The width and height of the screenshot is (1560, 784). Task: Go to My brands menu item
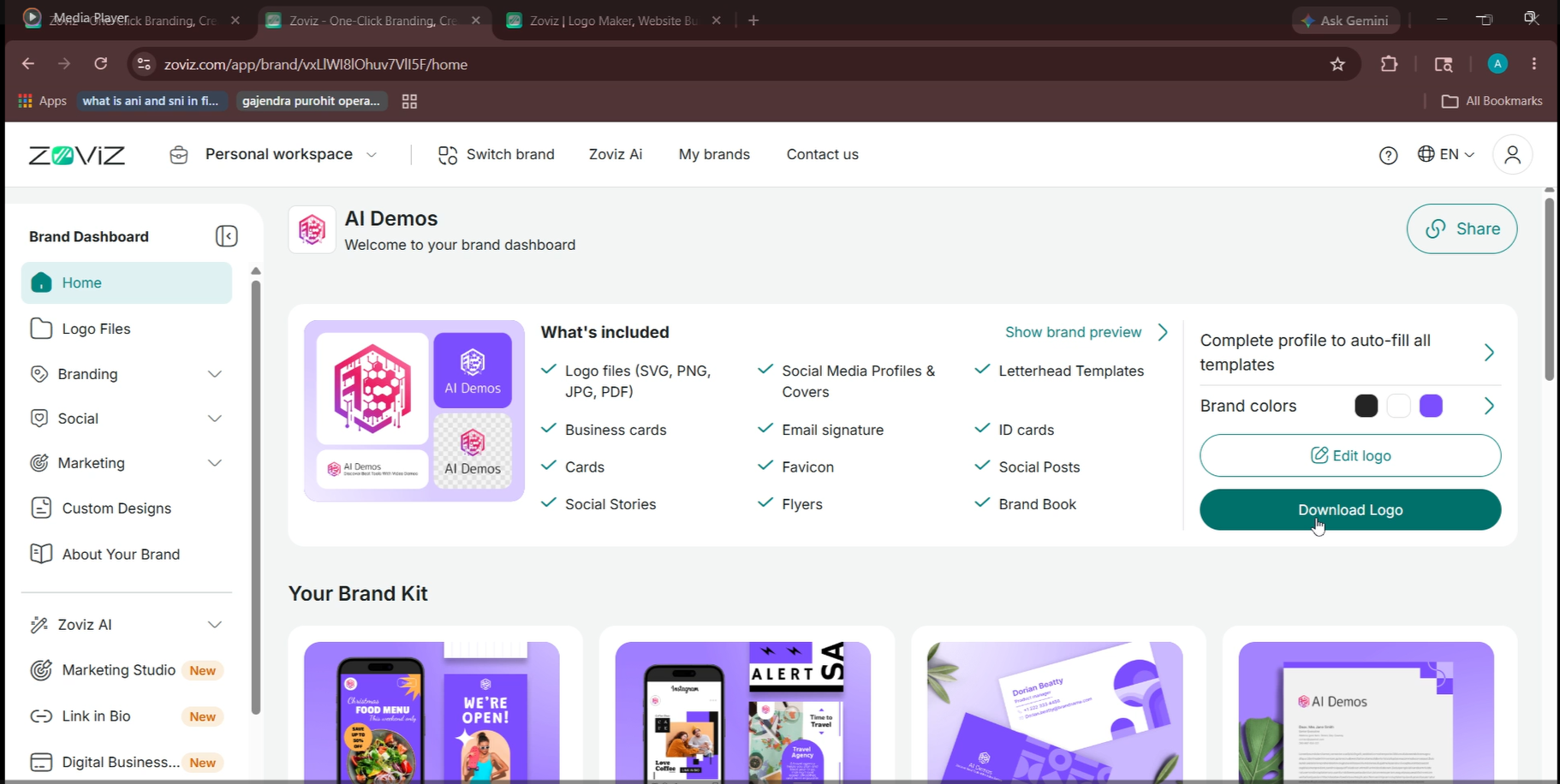point(714,155)
